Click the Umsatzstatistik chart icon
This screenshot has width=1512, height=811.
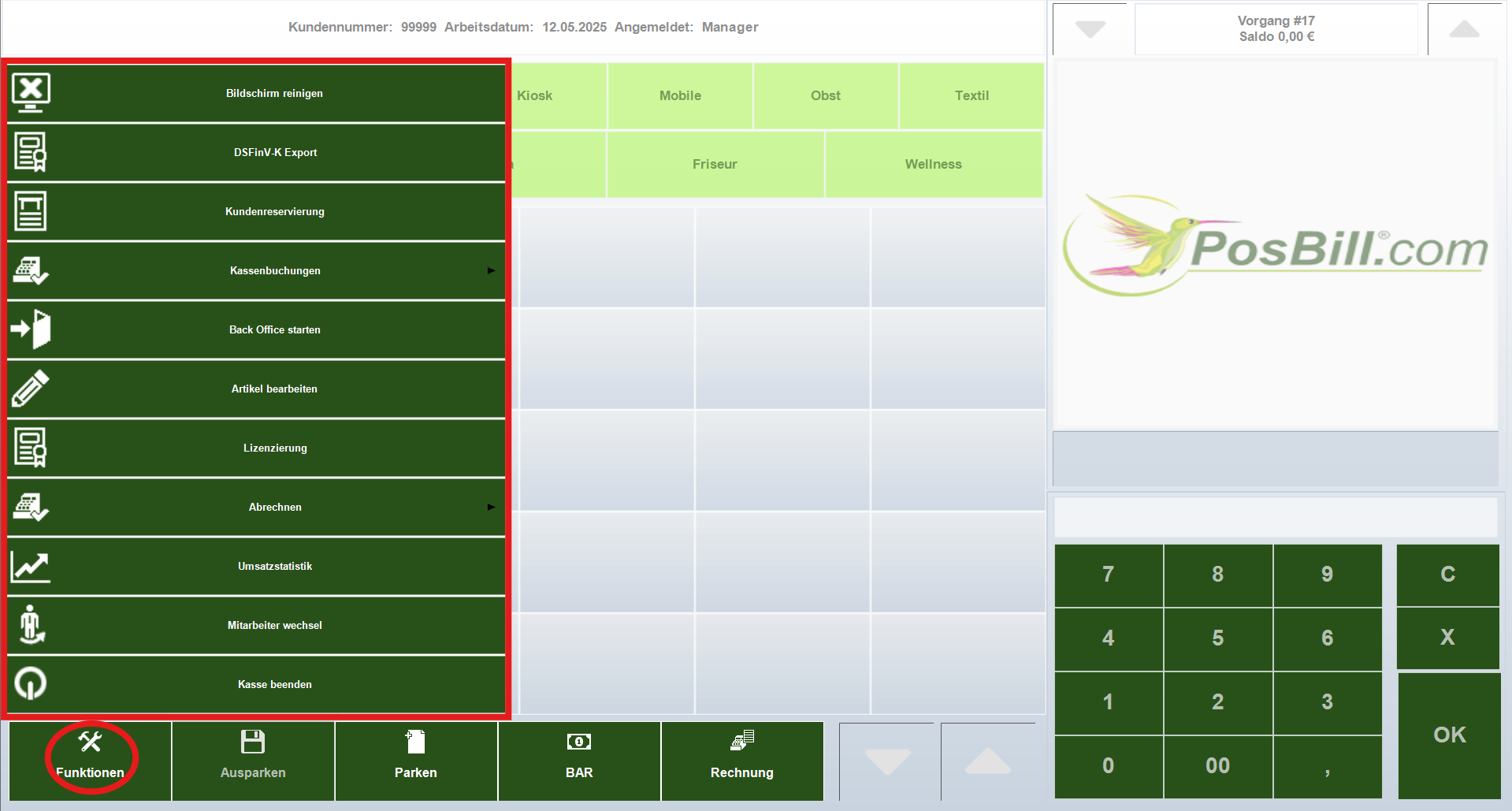pyautogui.click(x=31, y=566)
